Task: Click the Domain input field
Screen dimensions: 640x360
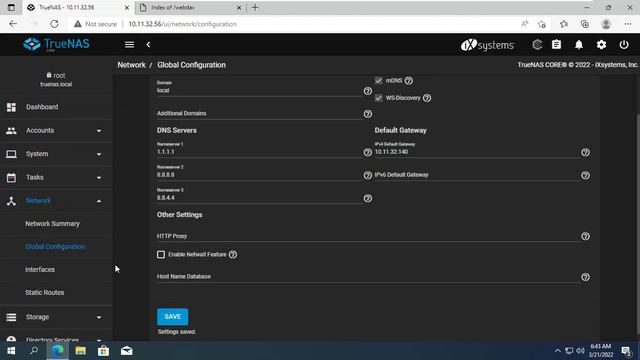Action: coord(259,91)
